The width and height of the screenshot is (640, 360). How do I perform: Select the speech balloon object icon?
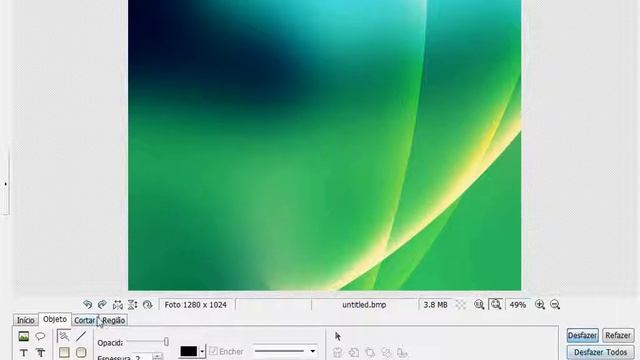coord(40,336)
